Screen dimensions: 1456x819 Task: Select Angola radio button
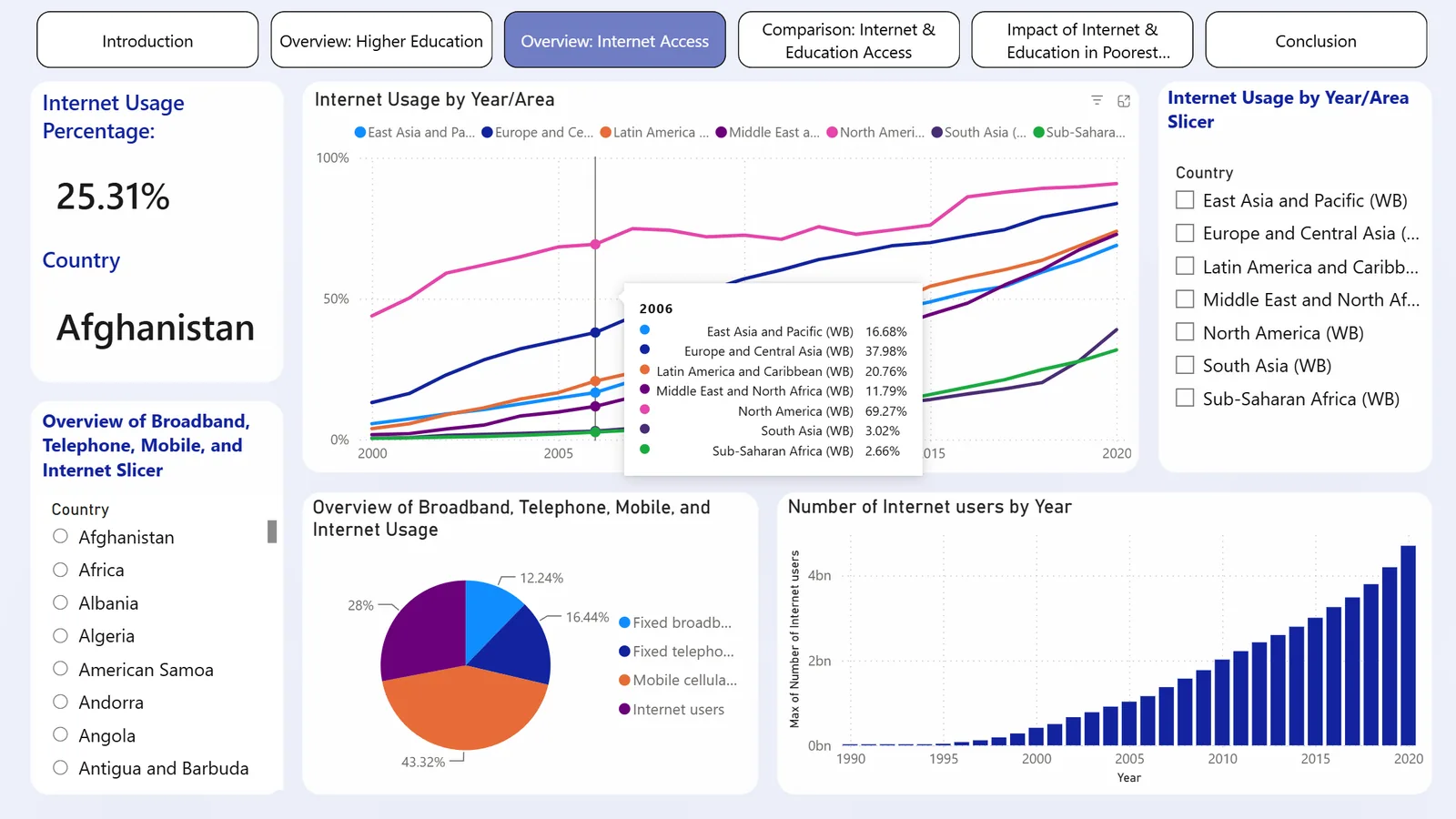click(60, 734)
